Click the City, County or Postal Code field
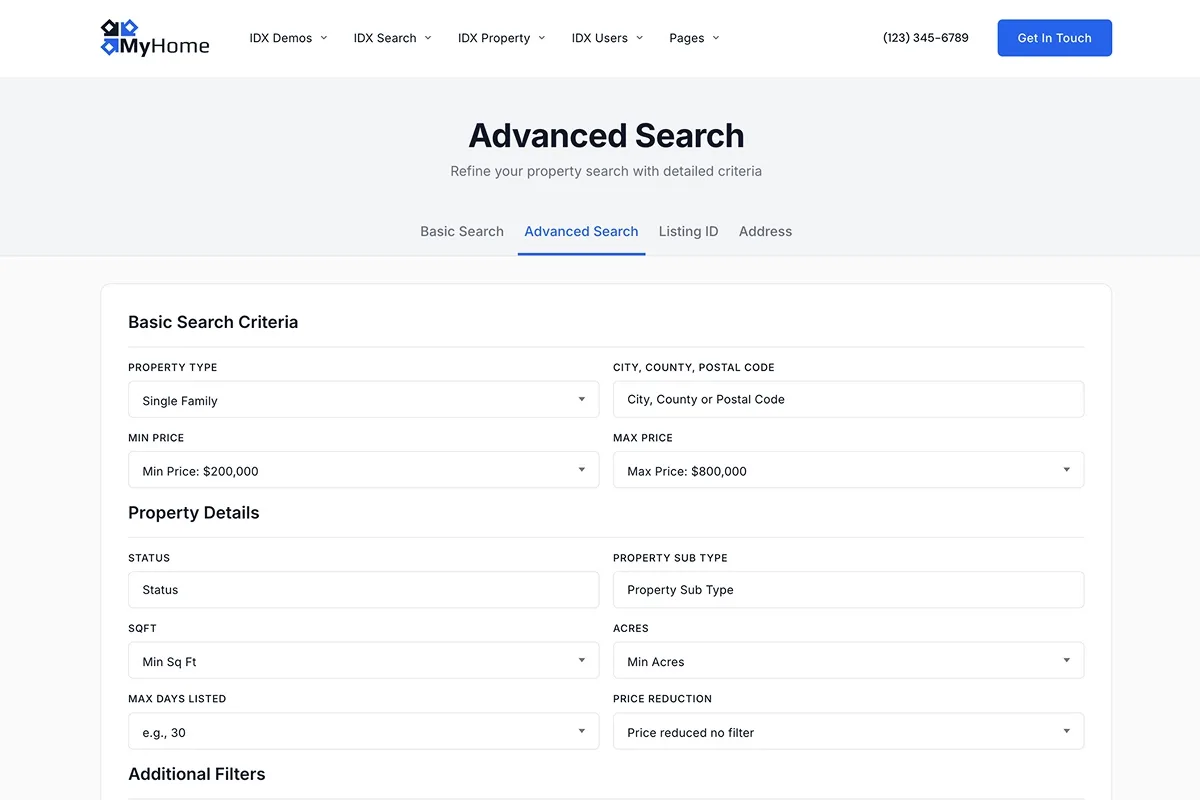Screen dimensions: 1200x800 click(848, 399)
